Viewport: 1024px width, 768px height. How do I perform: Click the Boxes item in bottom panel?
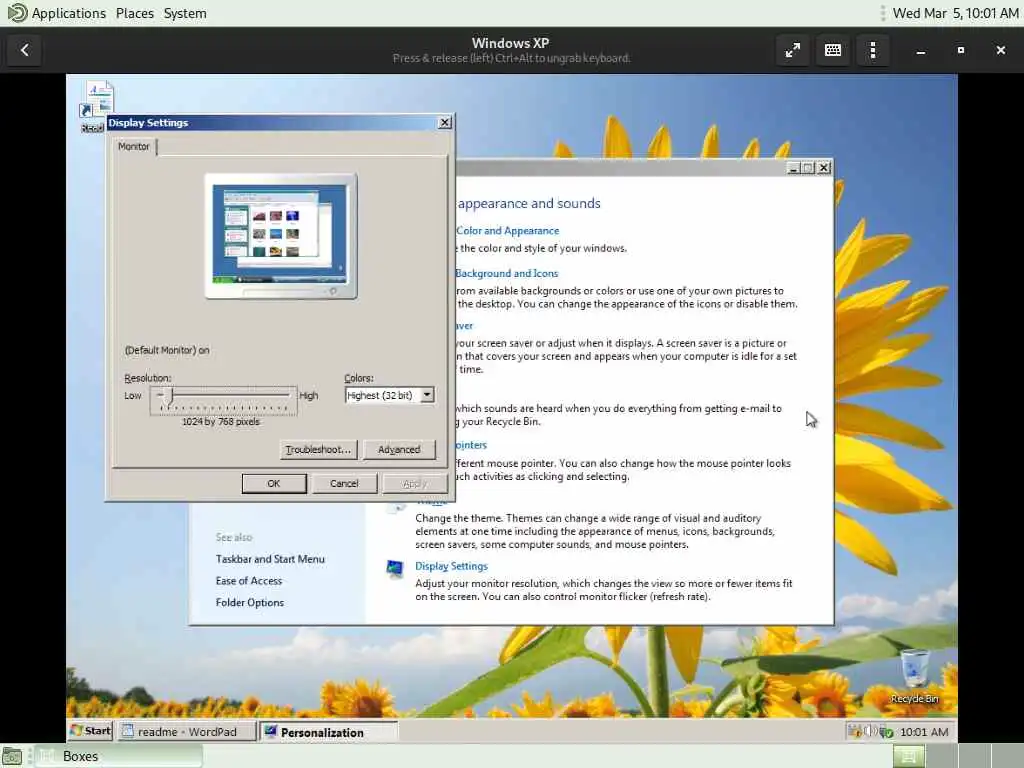pyautogui.click(x=119, y=756)
